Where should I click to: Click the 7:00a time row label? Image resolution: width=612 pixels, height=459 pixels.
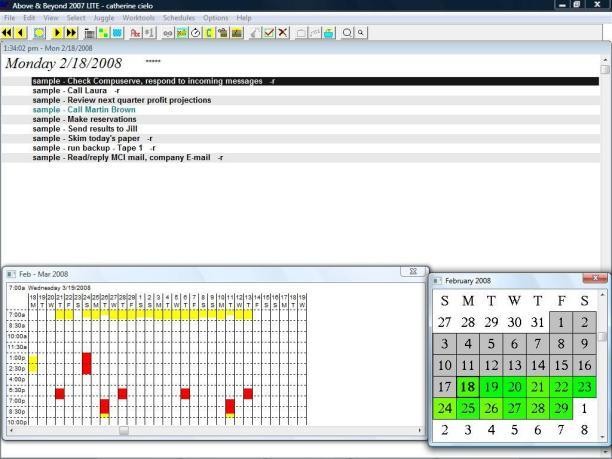point(17,315)
